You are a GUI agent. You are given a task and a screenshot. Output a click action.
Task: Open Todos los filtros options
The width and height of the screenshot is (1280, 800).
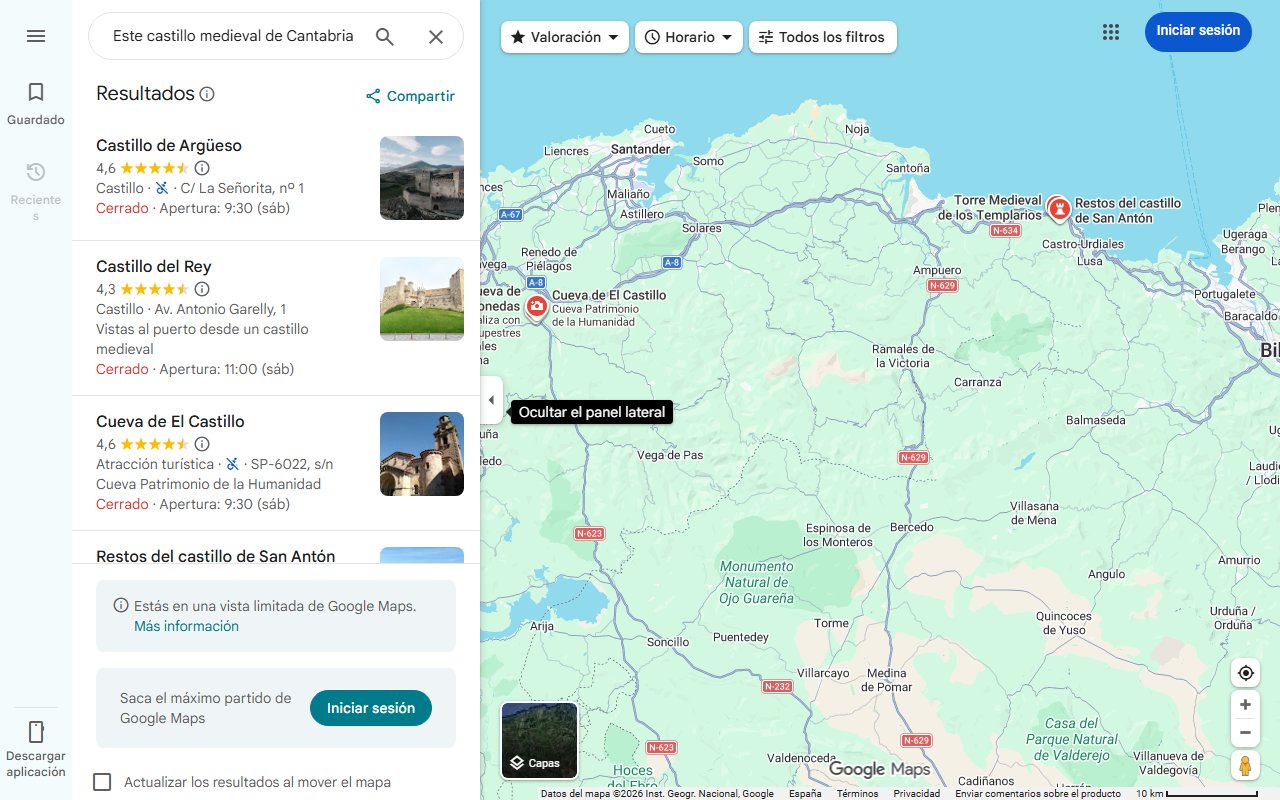(x=822, y=36)
